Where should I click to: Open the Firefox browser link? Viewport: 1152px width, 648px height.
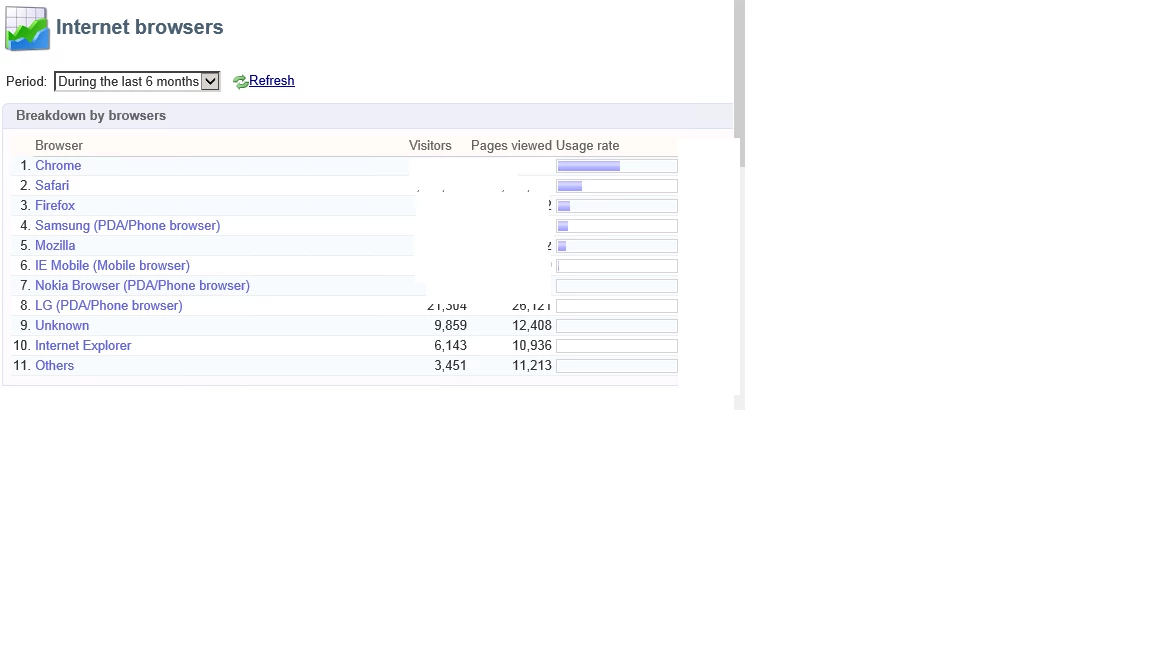55,206
